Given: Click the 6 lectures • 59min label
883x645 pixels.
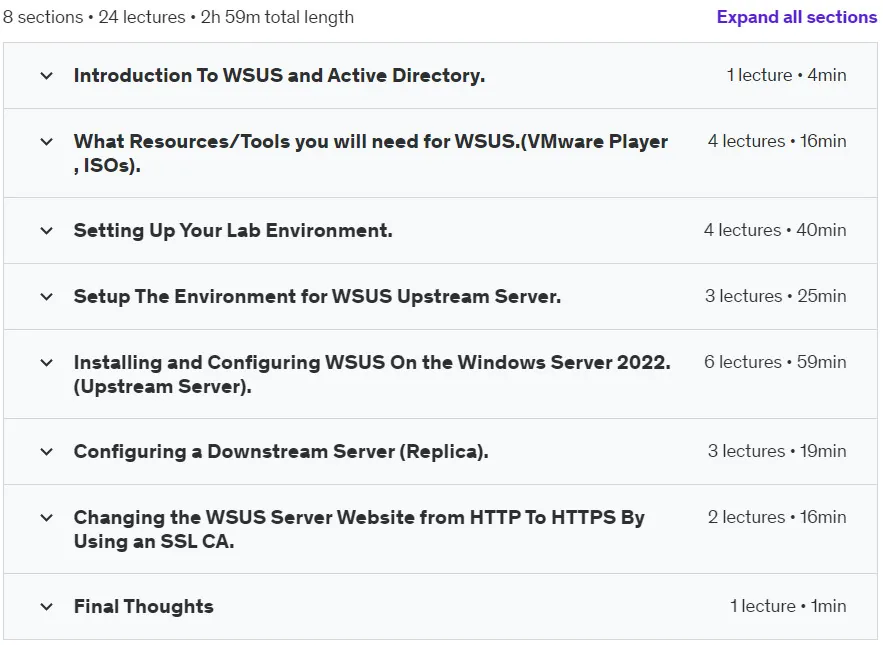Looking at the screenshot, I should click(775, 362).
